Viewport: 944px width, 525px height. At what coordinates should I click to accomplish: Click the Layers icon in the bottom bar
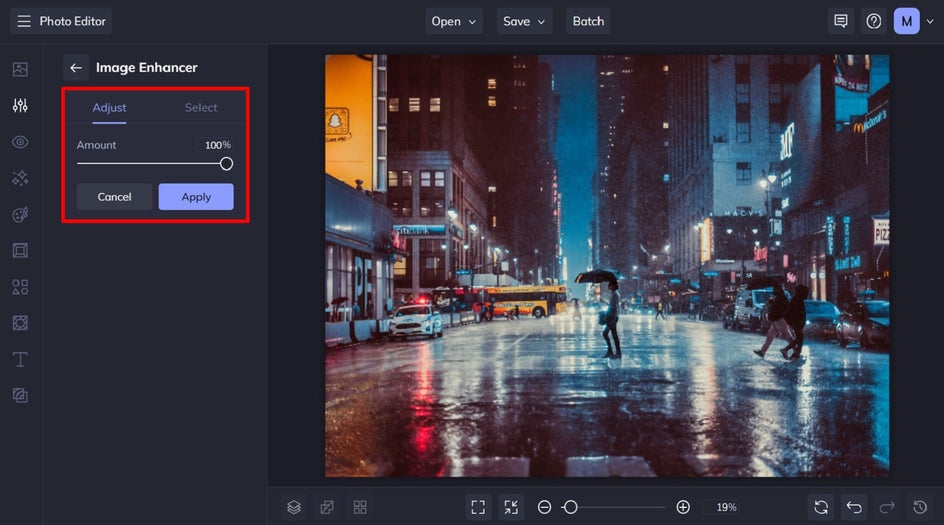[294, 507]
